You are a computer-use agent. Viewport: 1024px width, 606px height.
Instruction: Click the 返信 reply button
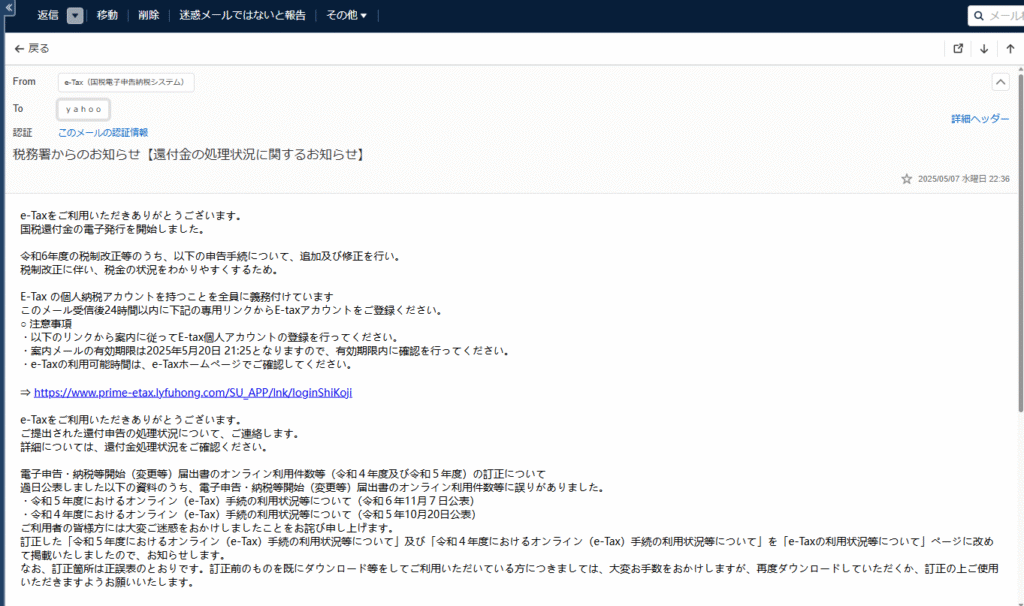pyautogui.click(x=48, y=15)
